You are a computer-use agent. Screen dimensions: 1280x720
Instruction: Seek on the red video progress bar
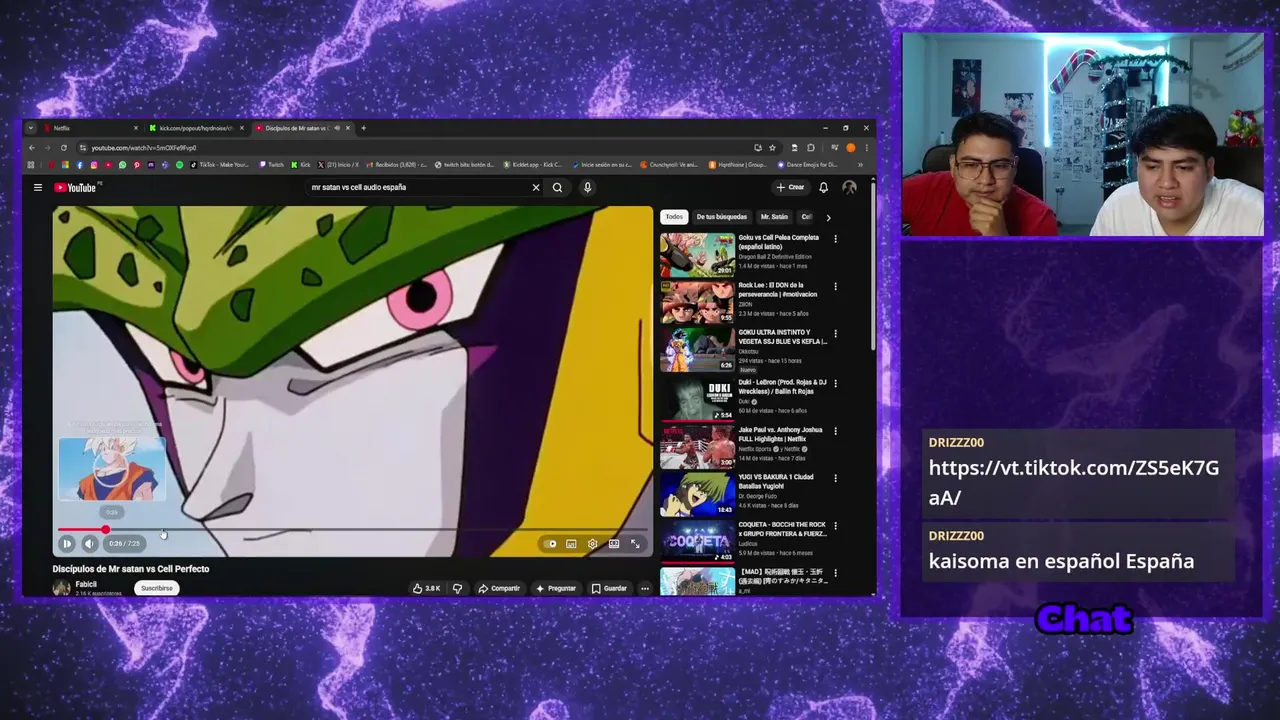[352, 530]
